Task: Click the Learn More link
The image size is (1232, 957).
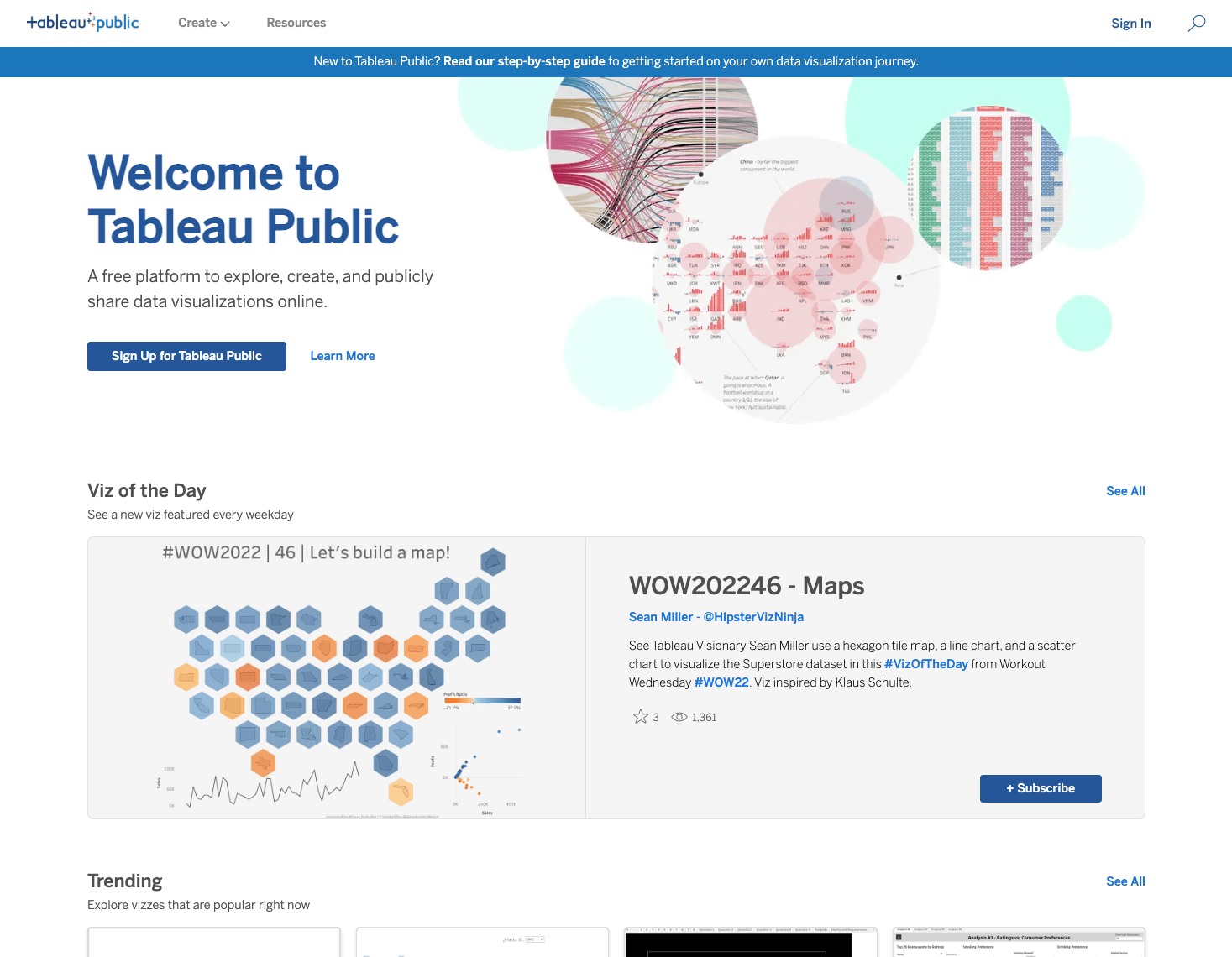Action: (x=343, y=356)
